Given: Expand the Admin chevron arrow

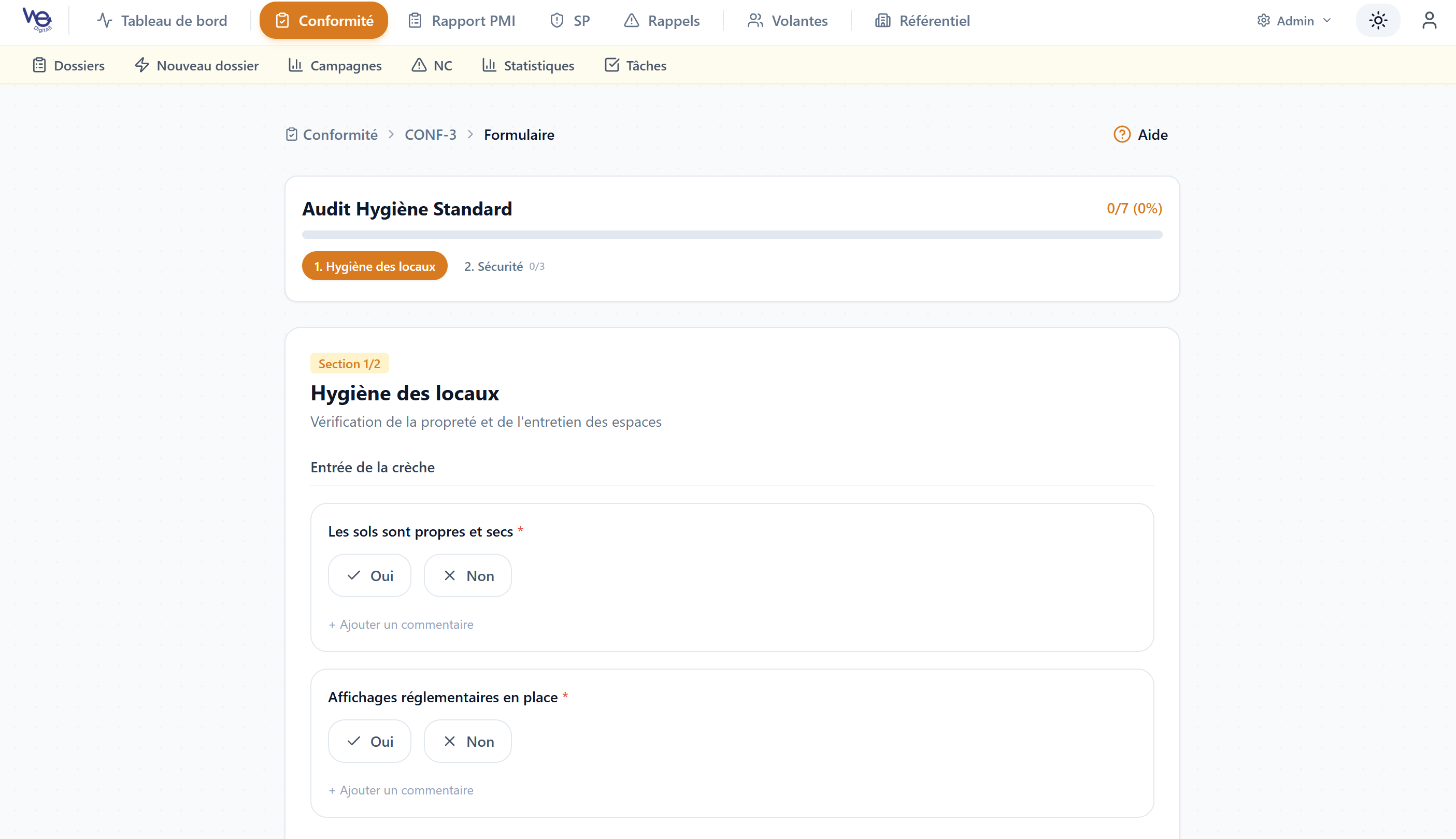Looking at the screenshot, I should click(1327, 21).
